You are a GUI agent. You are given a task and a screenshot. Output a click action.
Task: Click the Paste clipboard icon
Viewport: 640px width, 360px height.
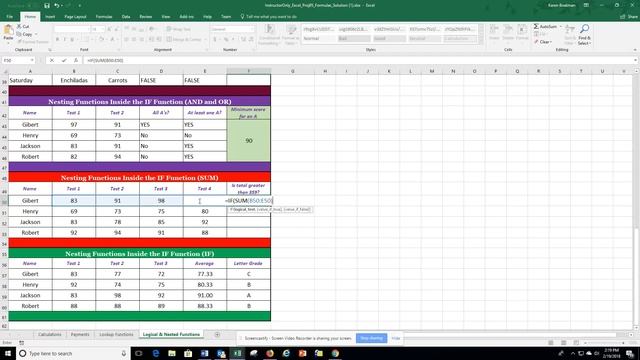pos(8,30)
